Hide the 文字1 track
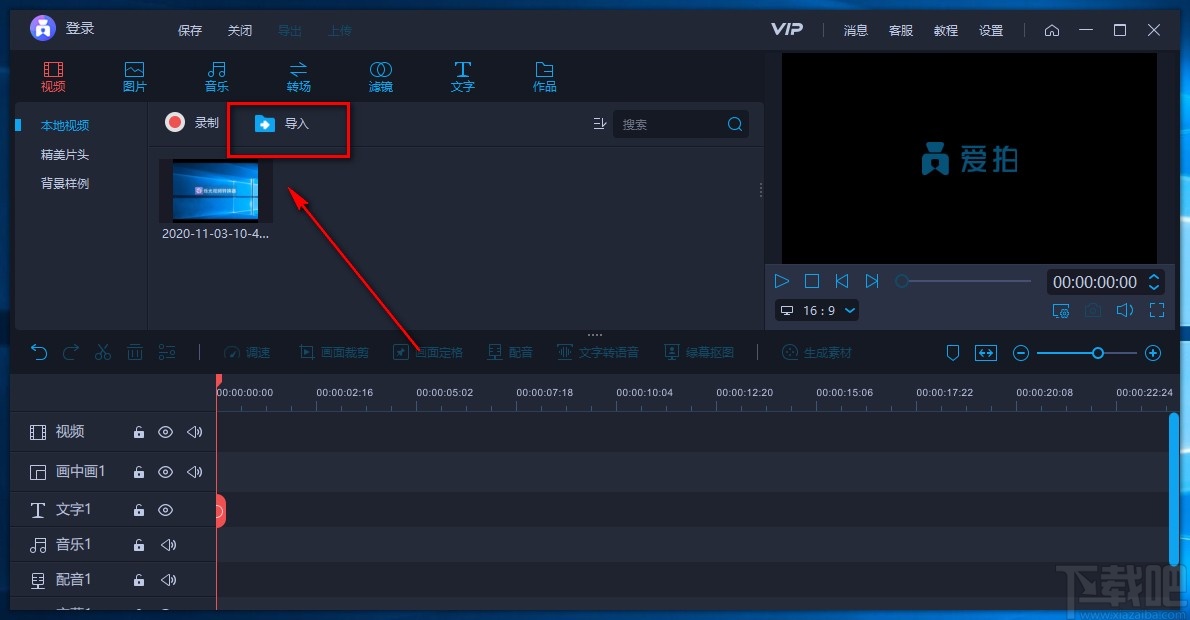 [165, 510]
